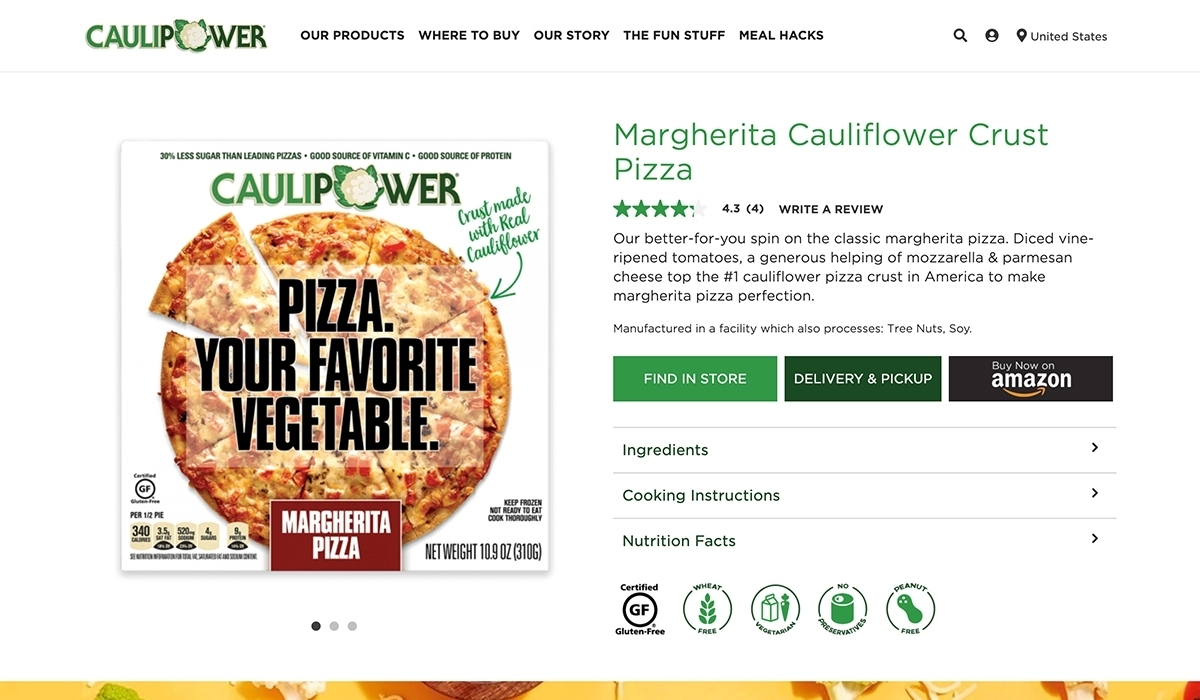Screen dimensions: 1200x700
Task: Open the search magnifier icon
Action: point(960,35)
